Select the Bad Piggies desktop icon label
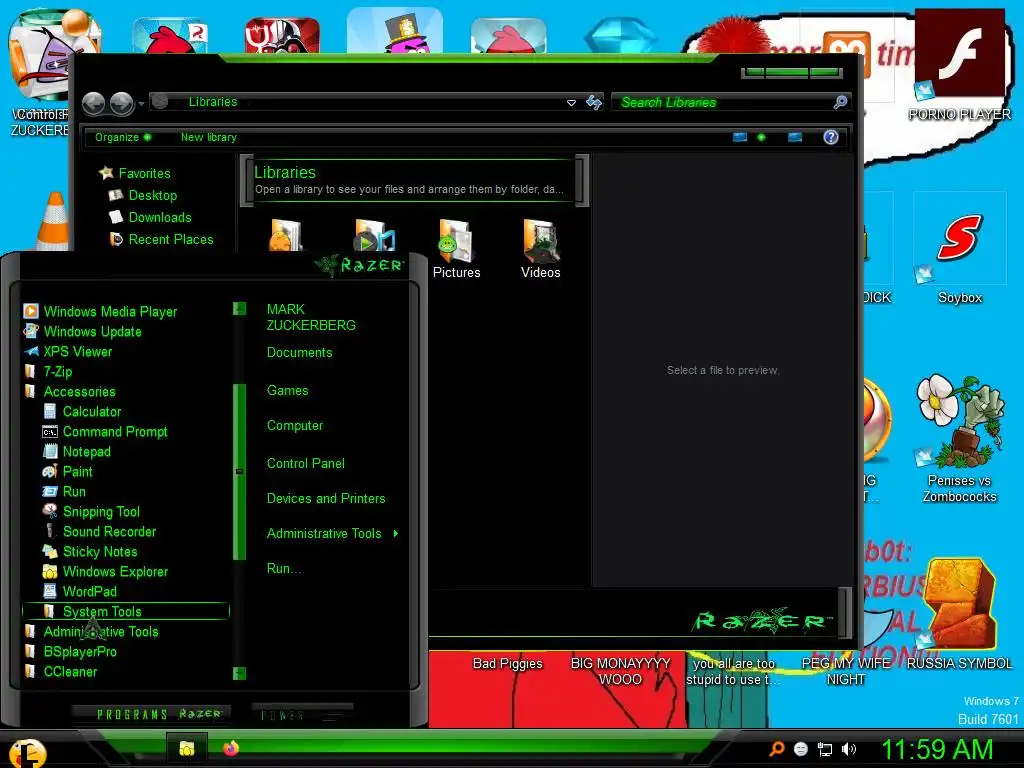The width and height of the screenshot is (1024, 768). [507, 664]
